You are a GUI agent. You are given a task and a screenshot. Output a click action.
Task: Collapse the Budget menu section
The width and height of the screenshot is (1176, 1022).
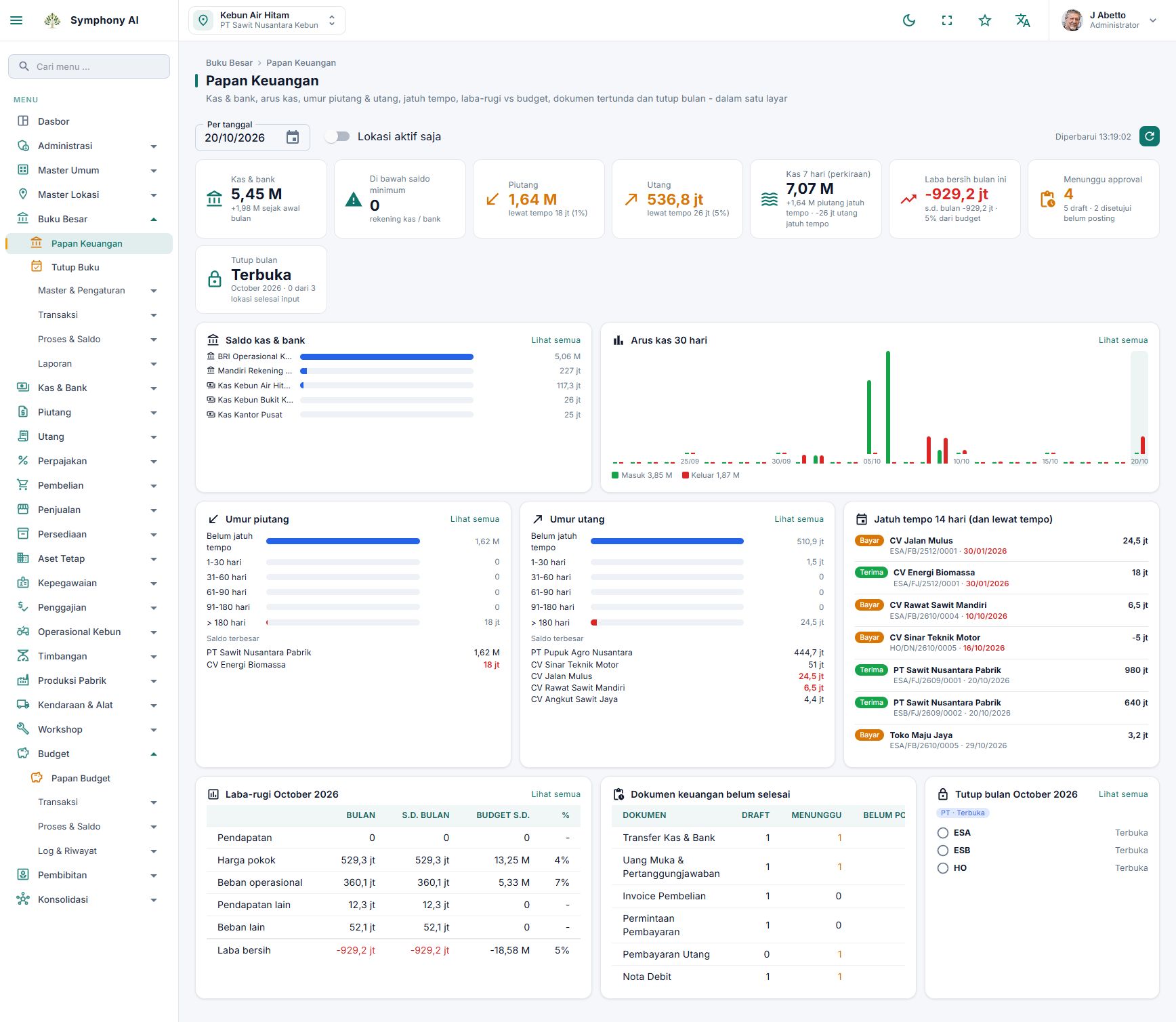point(89,754)
